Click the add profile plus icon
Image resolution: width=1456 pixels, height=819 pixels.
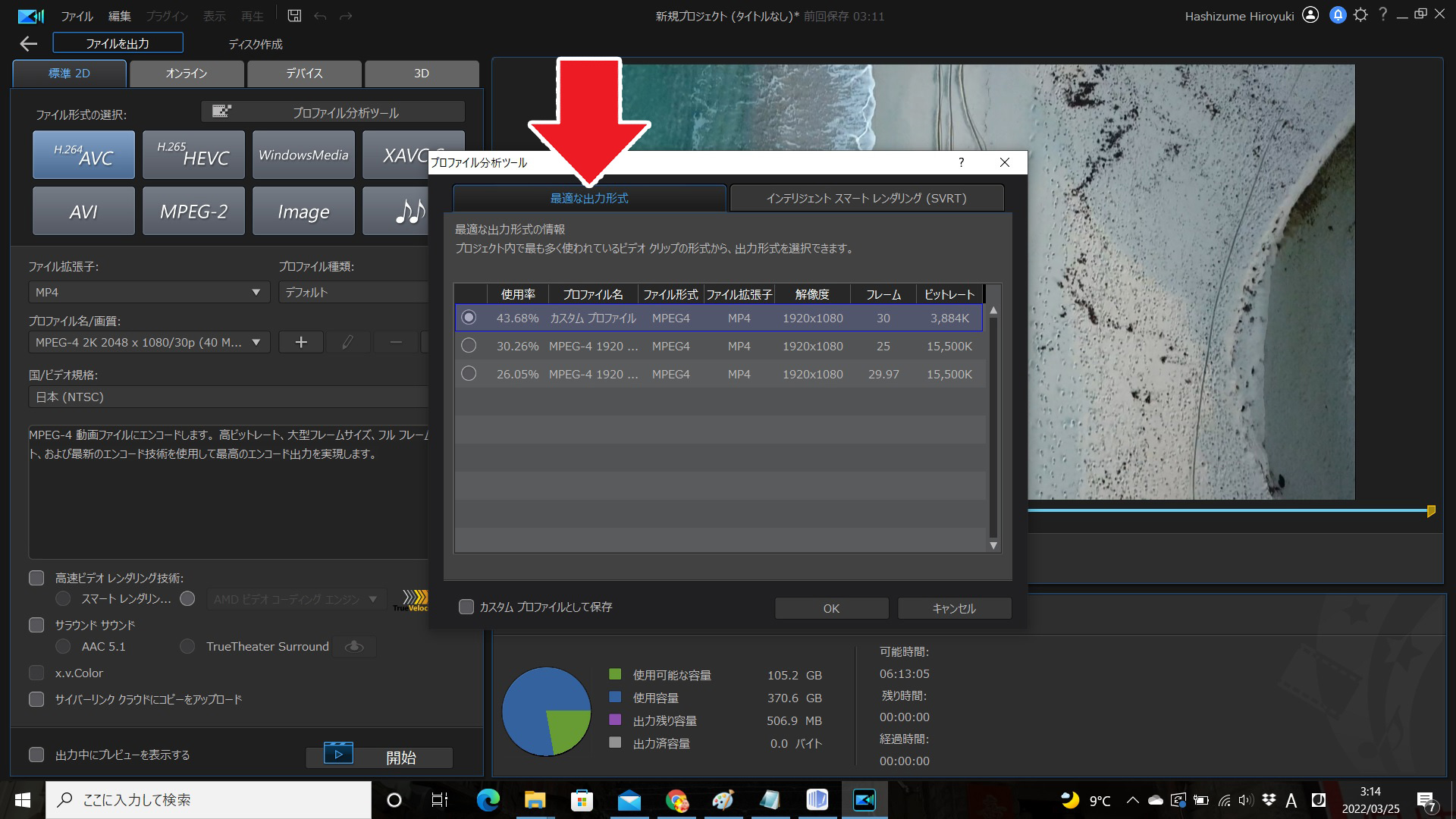click(x=300, y=341)
